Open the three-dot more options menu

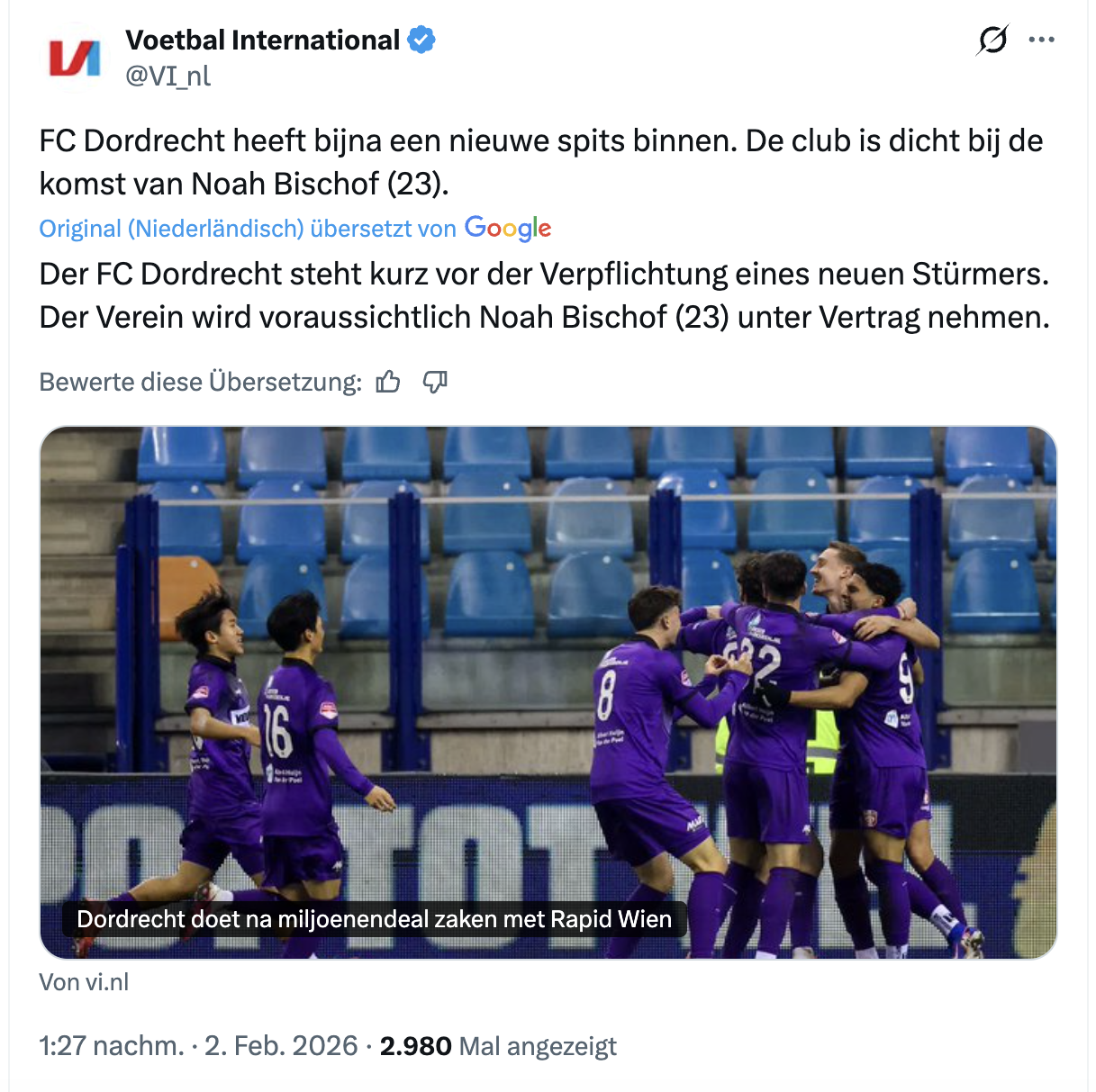click(1041, 40)
